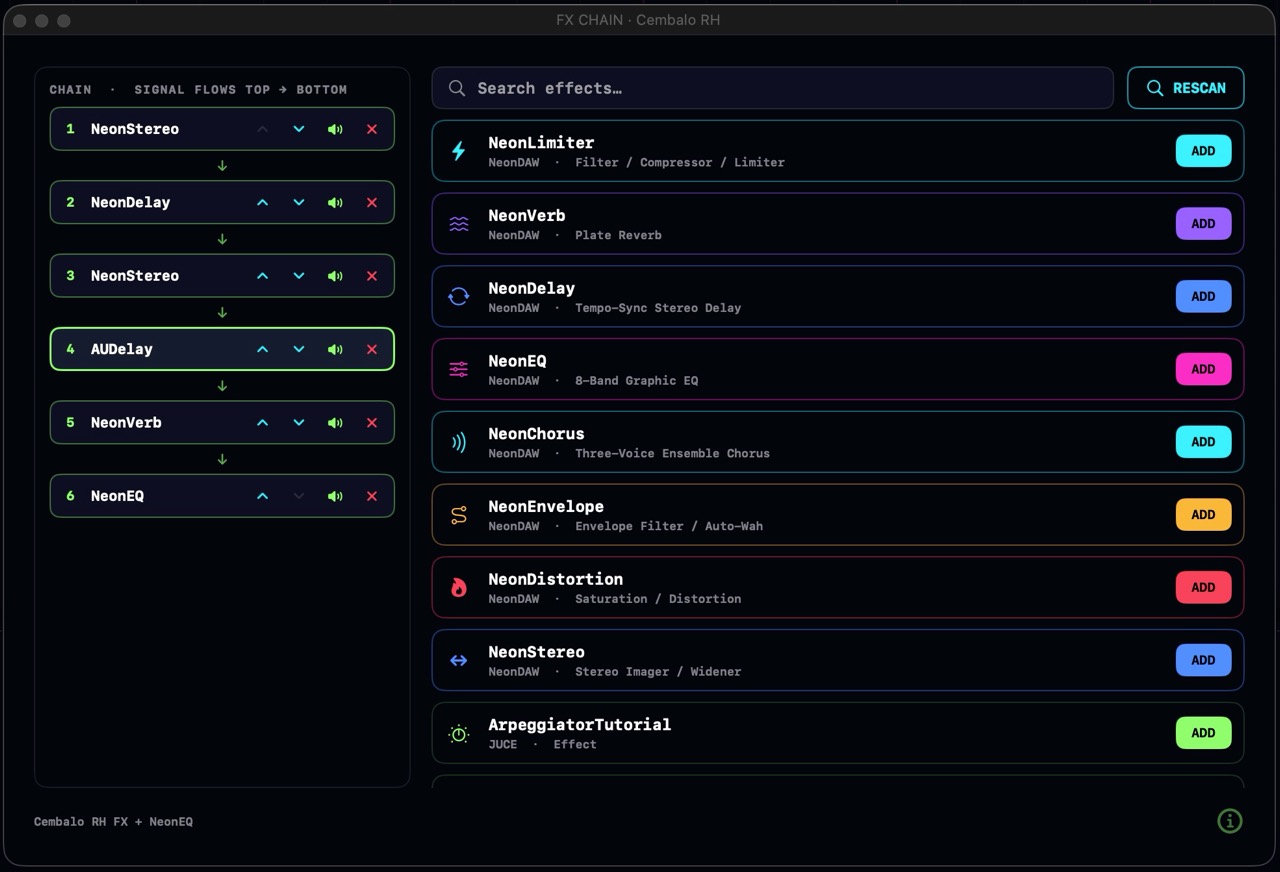Add NeonEnvelope with orange ADD button

pos(1203,515)
